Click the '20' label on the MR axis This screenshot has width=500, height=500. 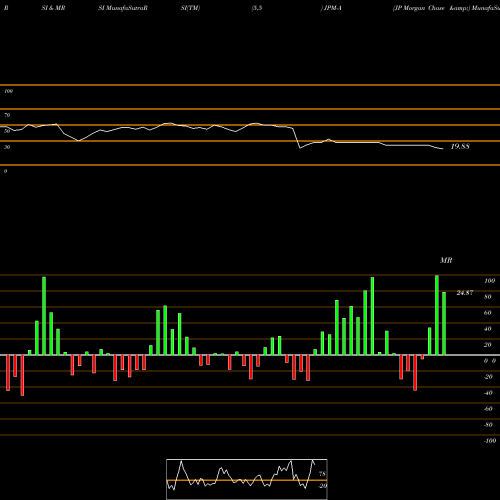pyautogui.click(x=488, y=345)
